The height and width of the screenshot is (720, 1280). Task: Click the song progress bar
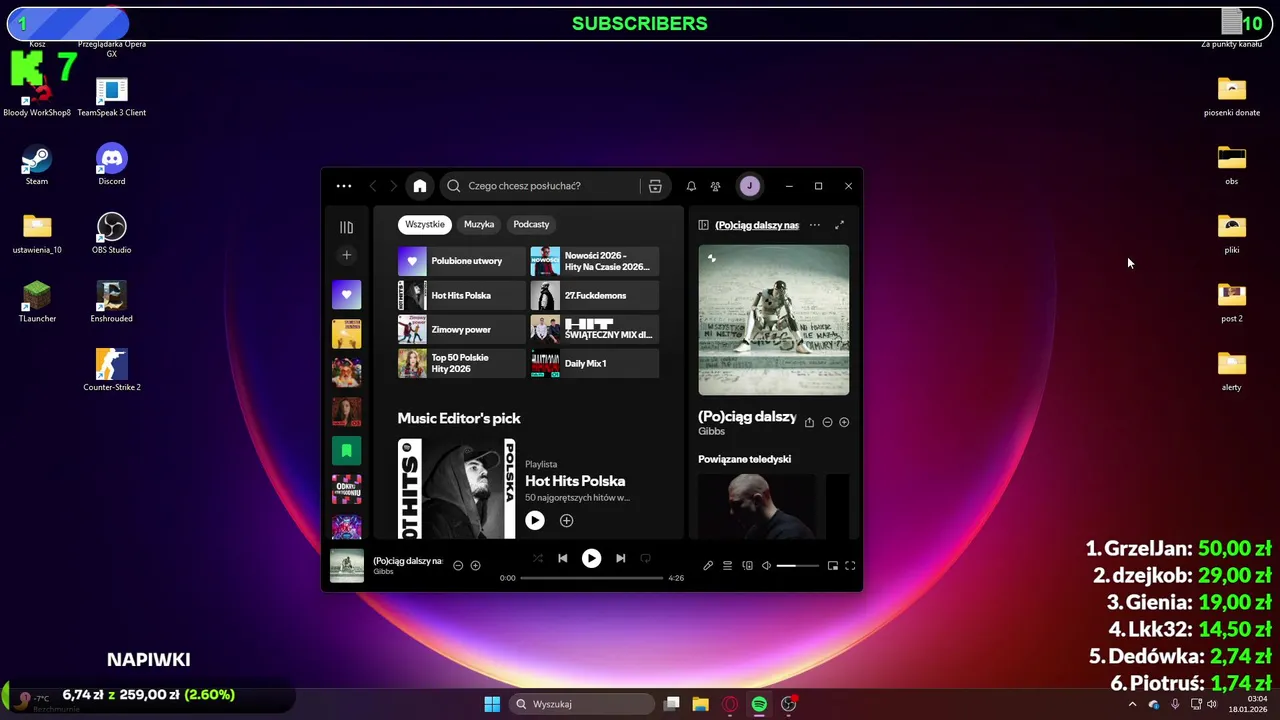pos(592,578)
